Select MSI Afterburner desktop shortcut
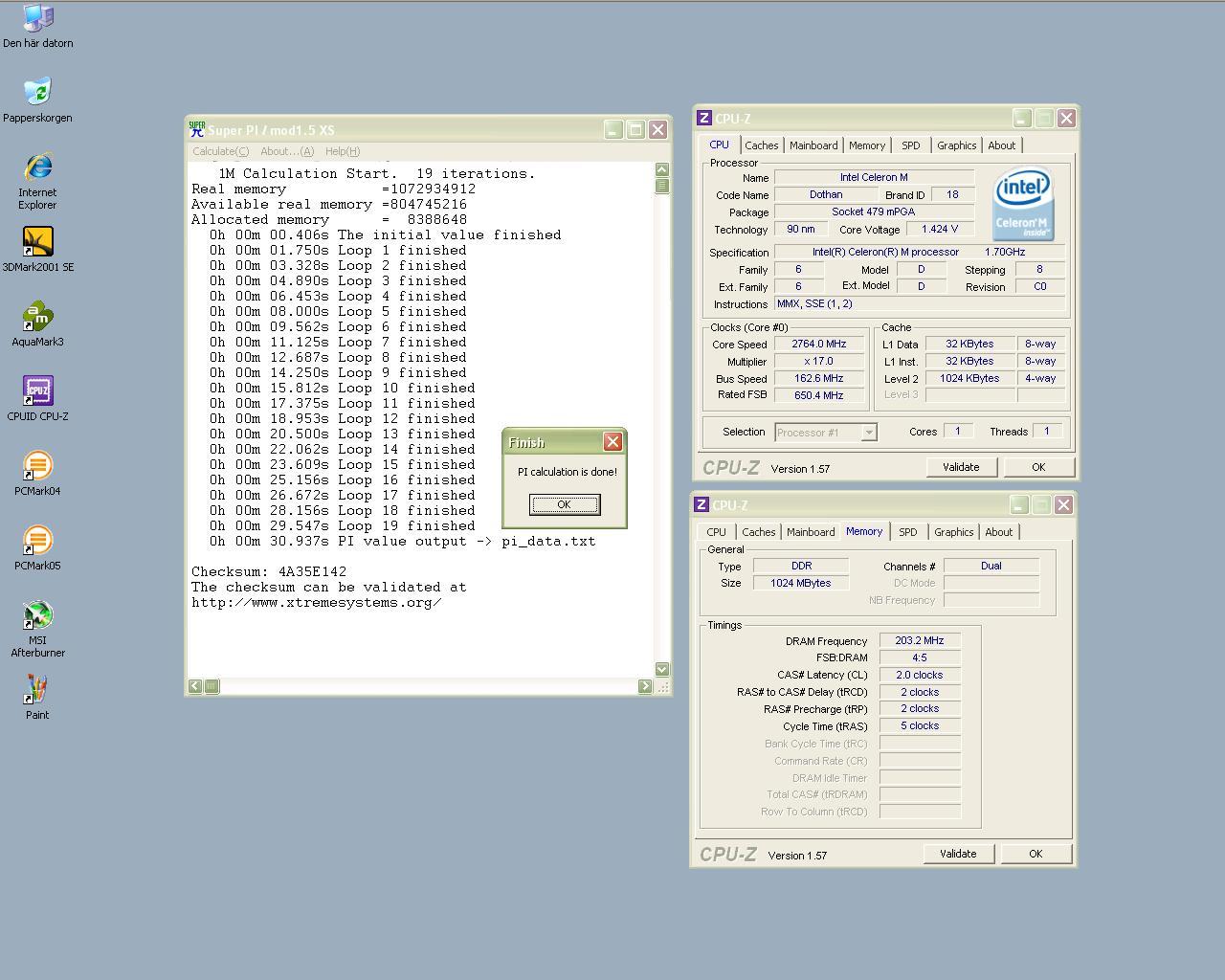Viewport: 1225px width, 980px height. [x=37, y=629]
